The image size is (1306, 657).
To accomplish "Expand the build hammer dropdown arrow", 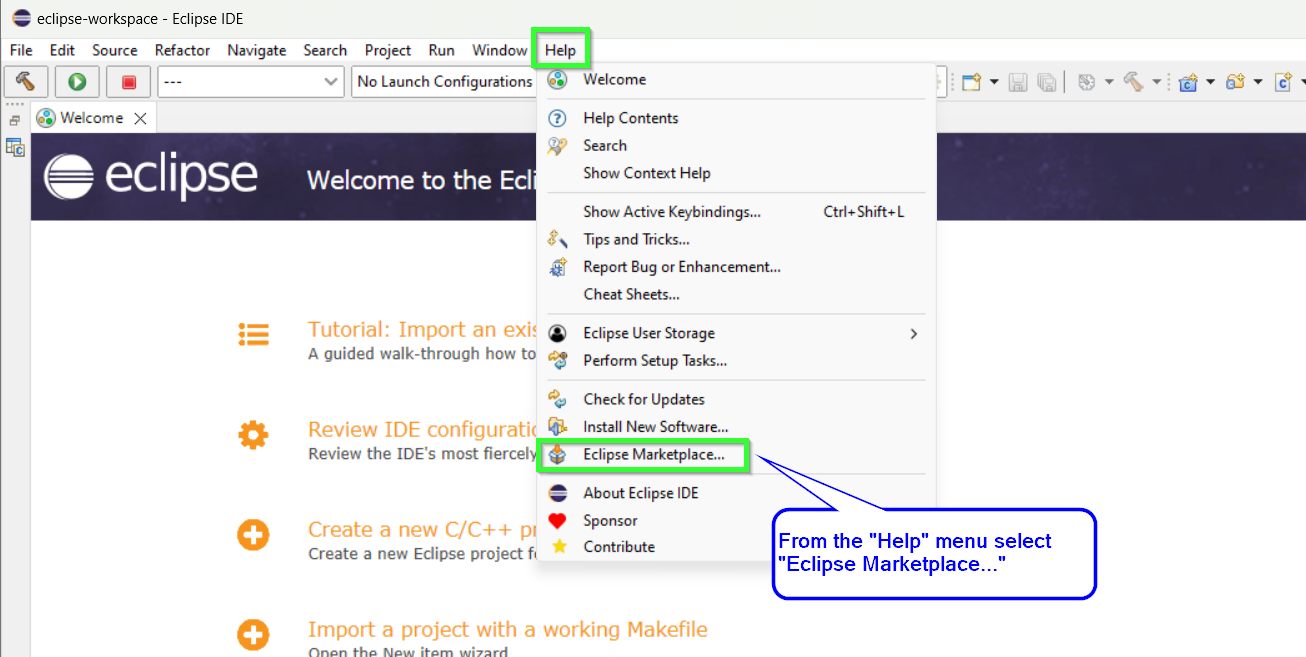I will tap(1156, 82).
